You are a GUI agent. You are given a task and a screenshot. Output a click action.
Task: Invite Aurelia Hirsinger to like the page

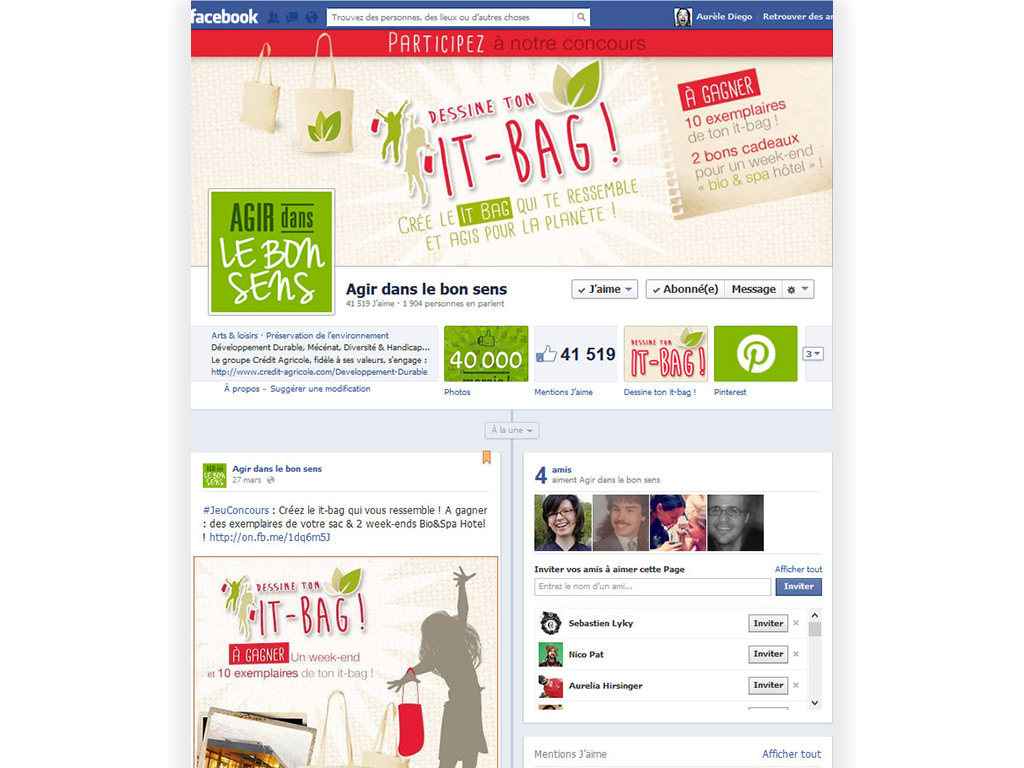coord(768,685)
